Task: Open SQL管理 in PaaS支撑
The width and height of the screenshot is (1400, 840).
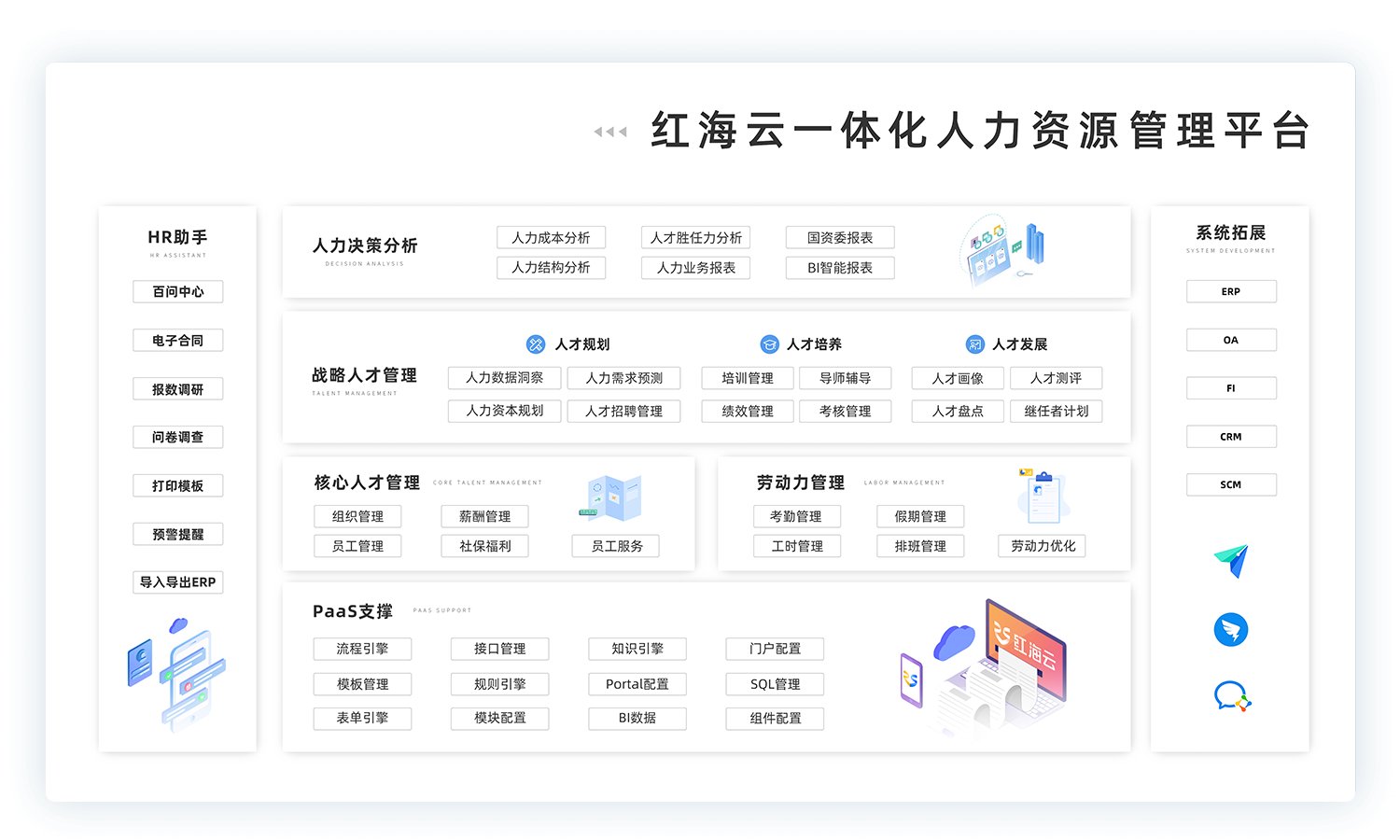Action: [x=775, y=684]
